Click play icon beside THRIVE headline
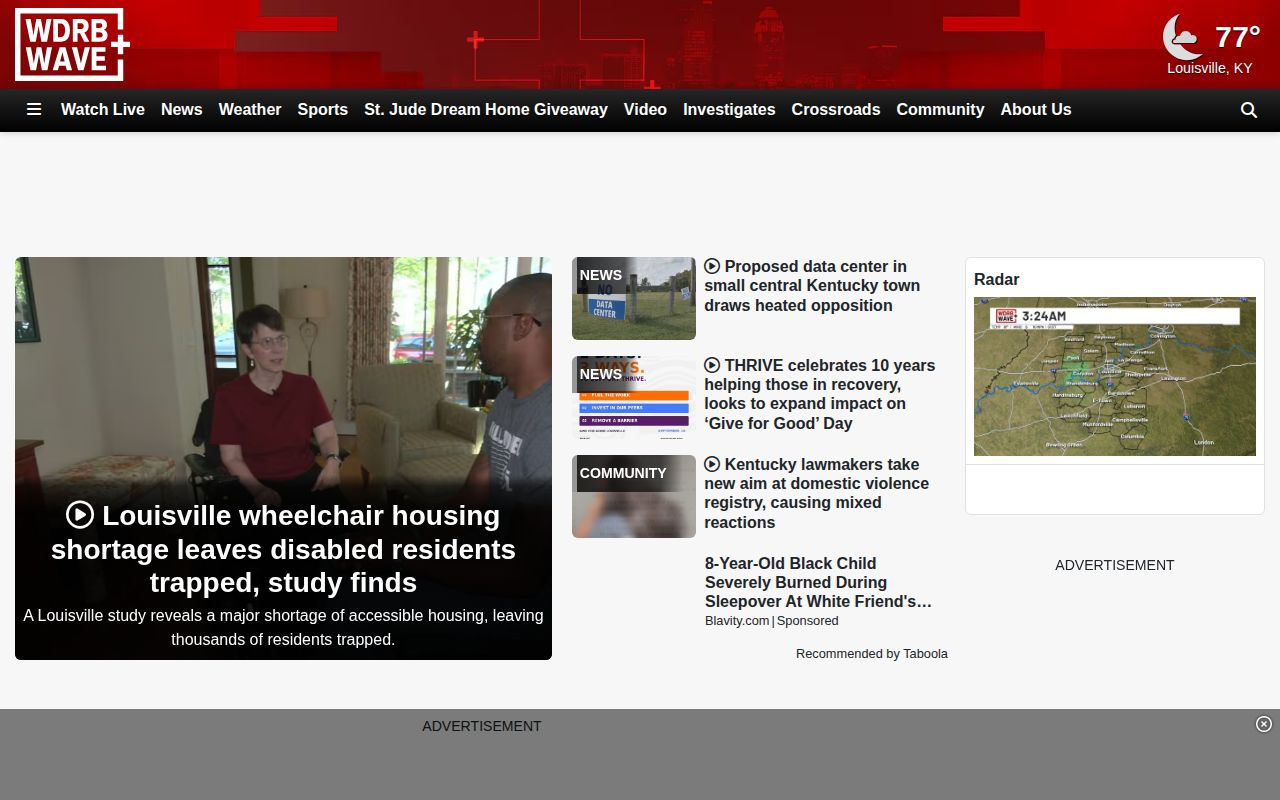The height and width of the screenshot is (800, 1280). 712,365
